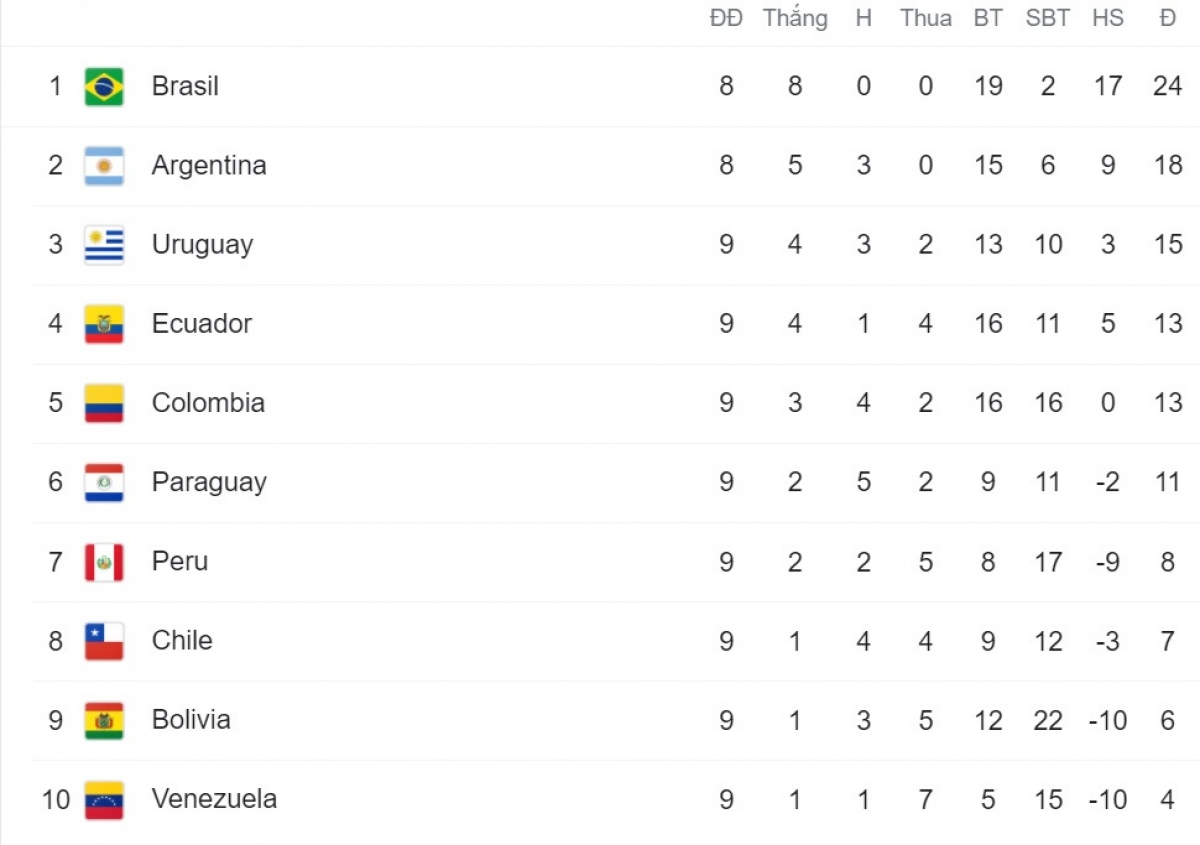Screen dimensions: 1200x845
Task: Click the Bolivia flag icon
Action: coord(104,720)
